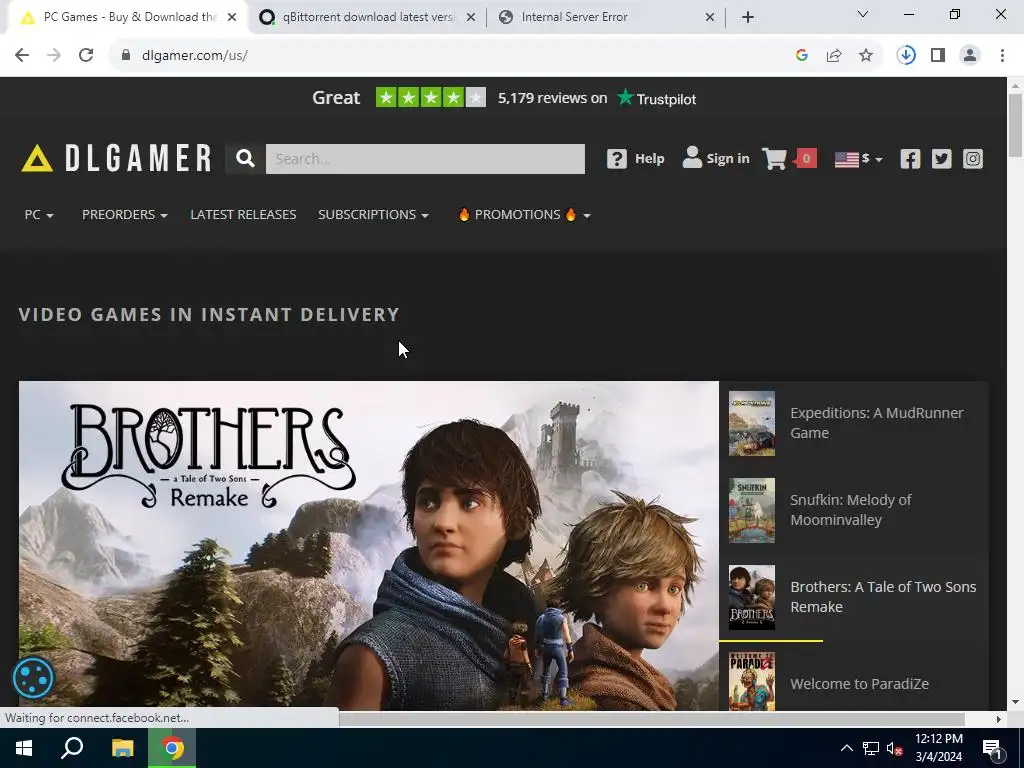The height and width of the screenshot is (768, 1024).
Task: Open LATEST RELEASES menu item
Action: point(243,215)
